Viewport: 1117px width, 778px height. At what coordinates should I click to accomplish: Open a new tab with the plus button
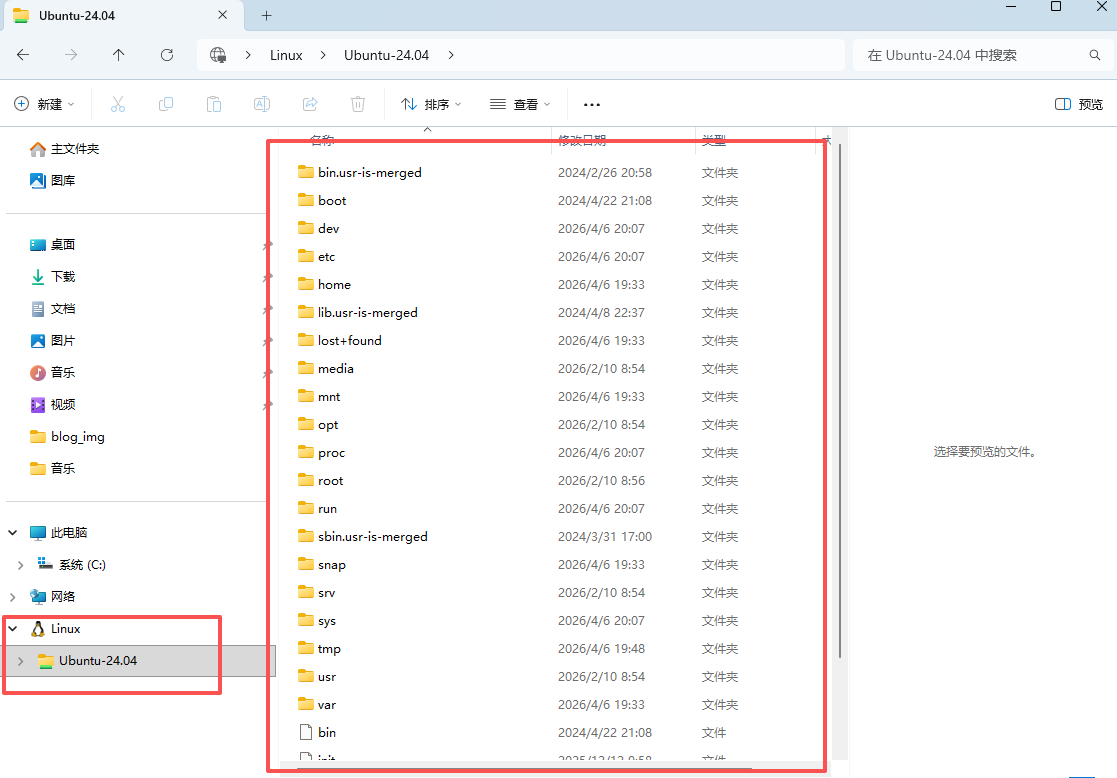coord(266,15)
